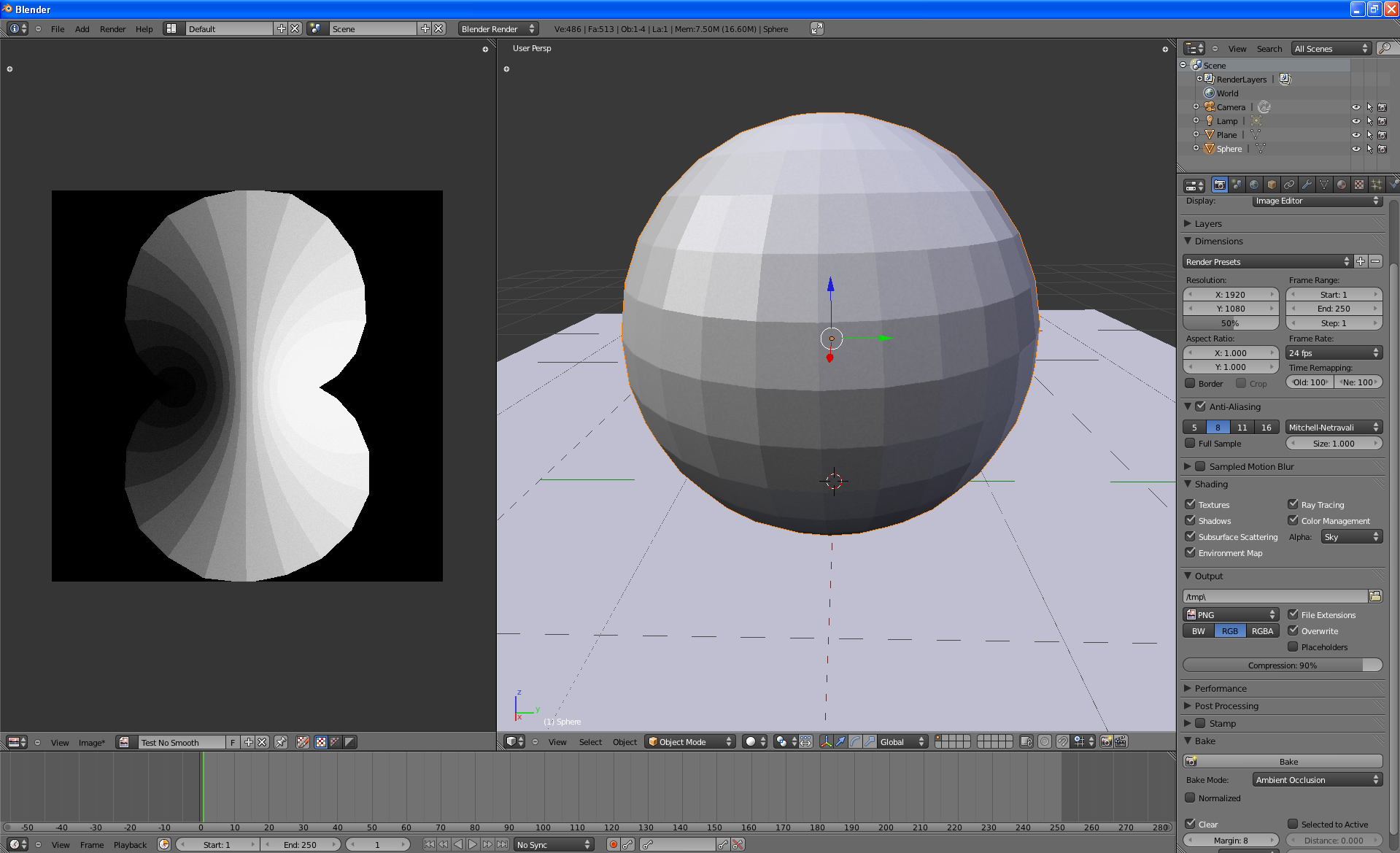Screen dimensions: 1400x853
Task: Click the pin image icon in image editor header
Action: coord(281,742)
